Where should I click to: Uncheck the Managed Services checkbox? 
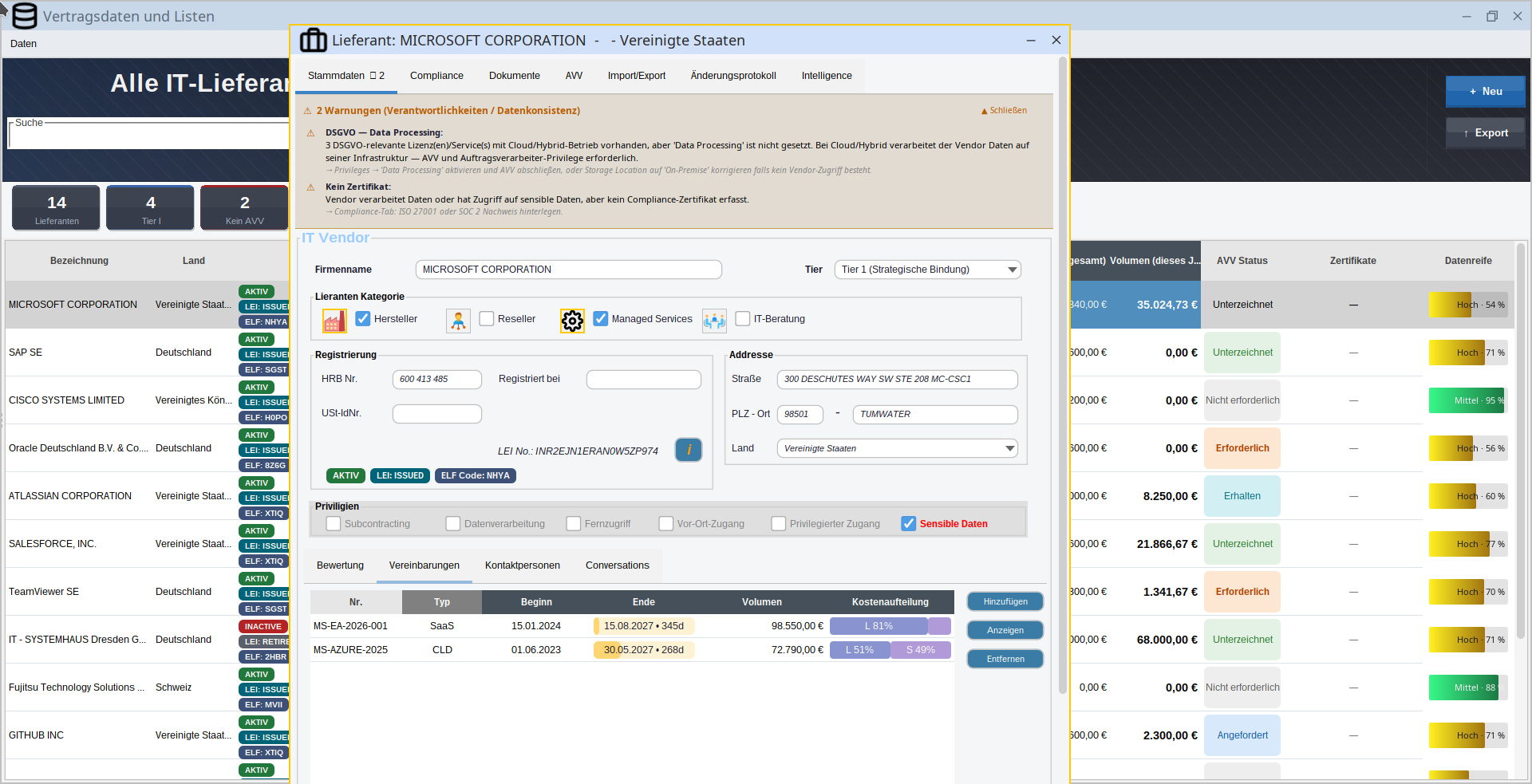[601, 319]
